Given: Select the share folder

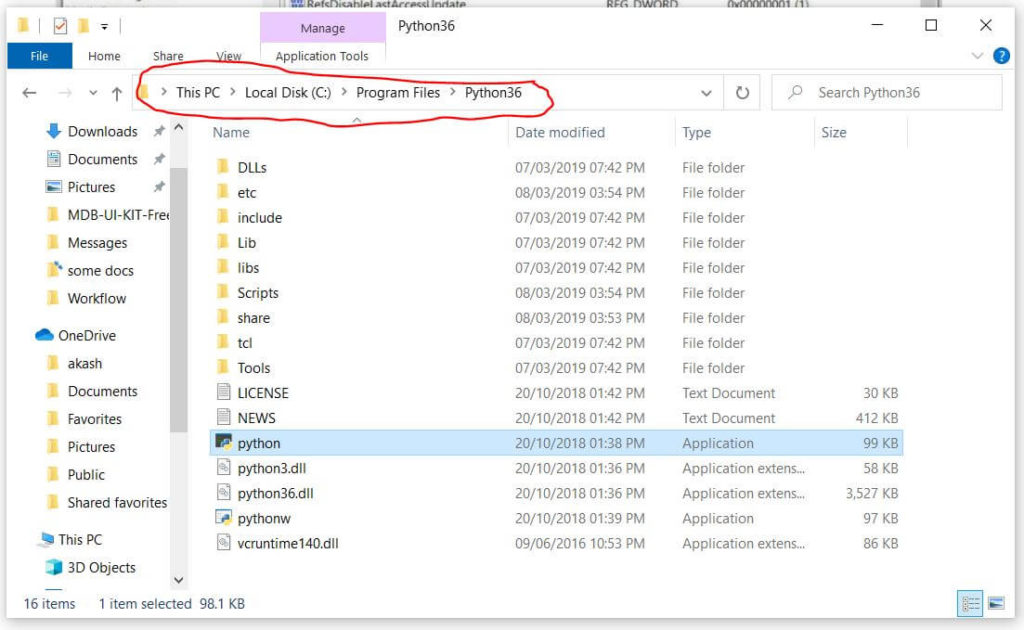Looking at the screenshot, I should [253, 318].
